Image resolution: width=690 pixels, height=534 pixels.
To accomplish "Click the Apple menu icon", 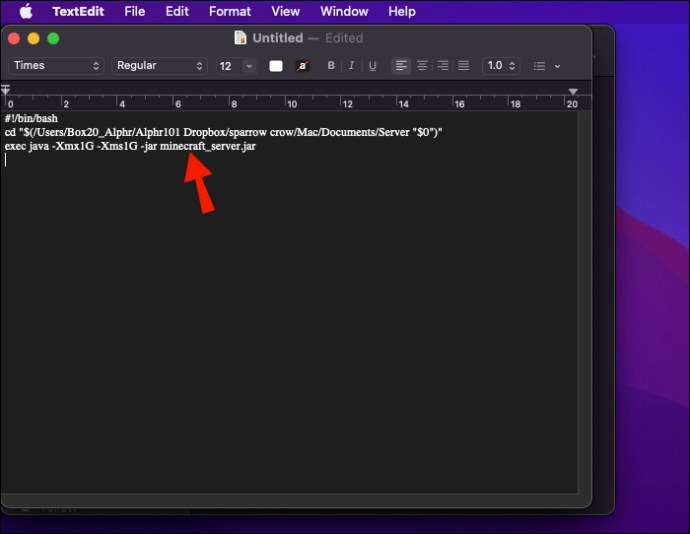I will click(x=26, y=12).
